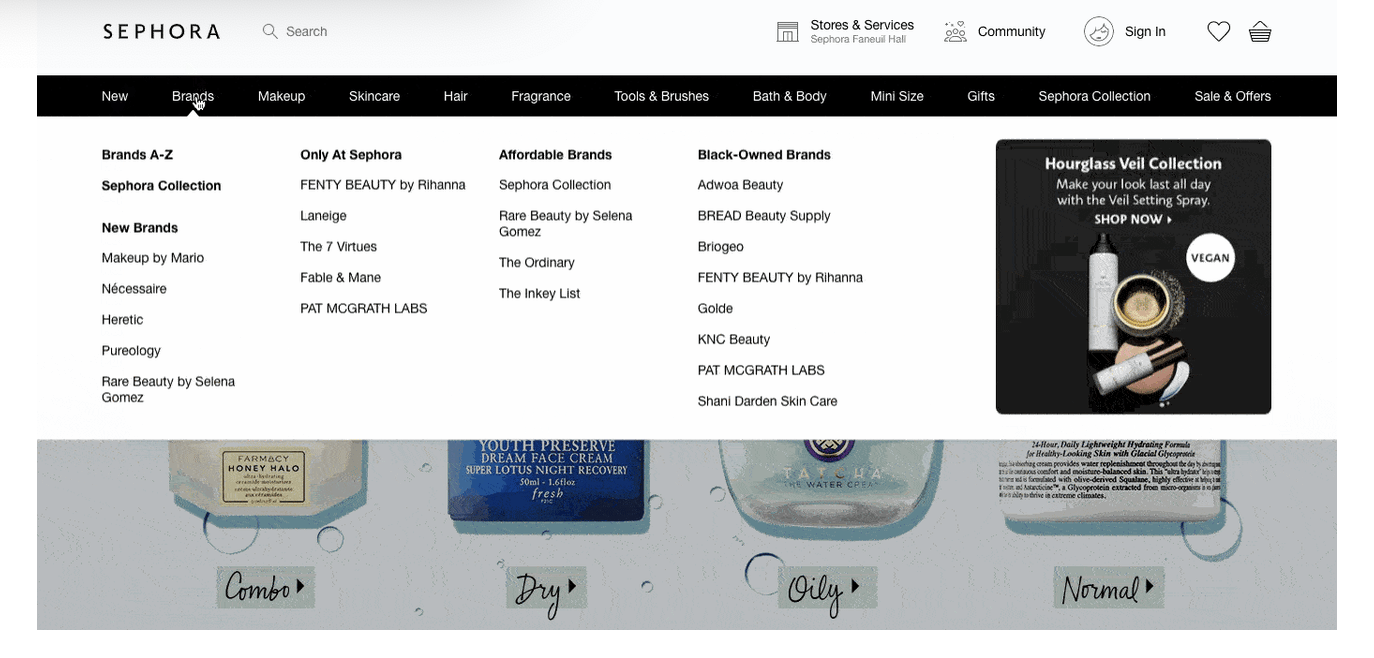Open the Tools & Brushes menu

pos(661,96)
